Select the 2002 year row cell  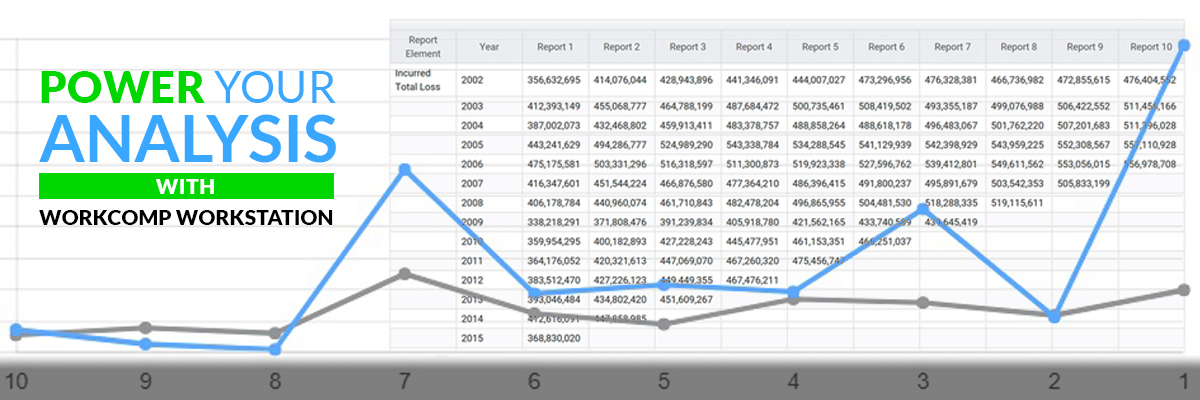pyautogui.click(x=472, y=79)
